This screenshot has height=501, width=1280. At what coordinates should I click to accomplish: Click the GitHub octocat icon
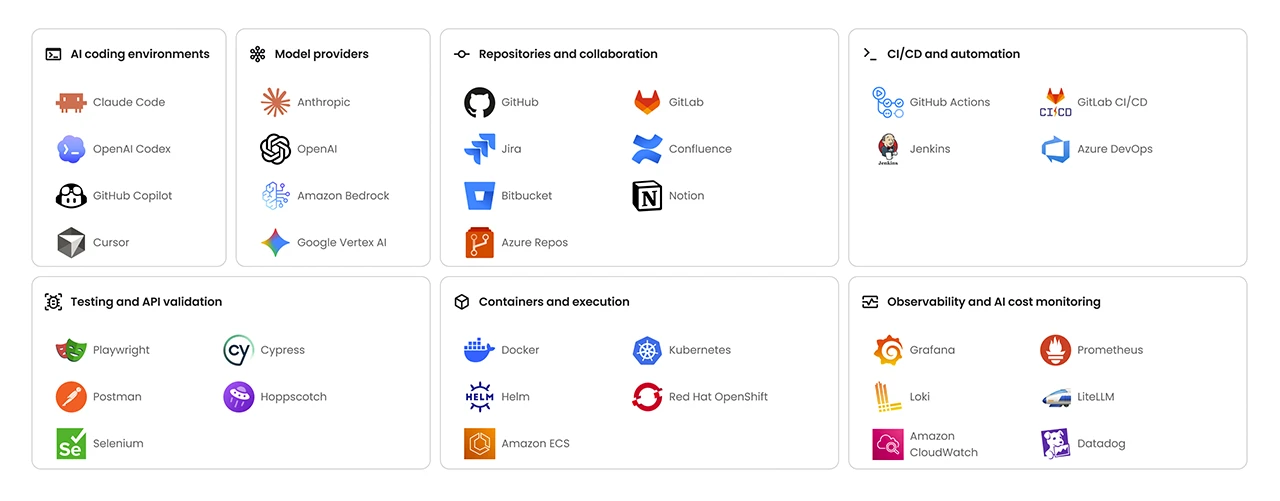480,102
